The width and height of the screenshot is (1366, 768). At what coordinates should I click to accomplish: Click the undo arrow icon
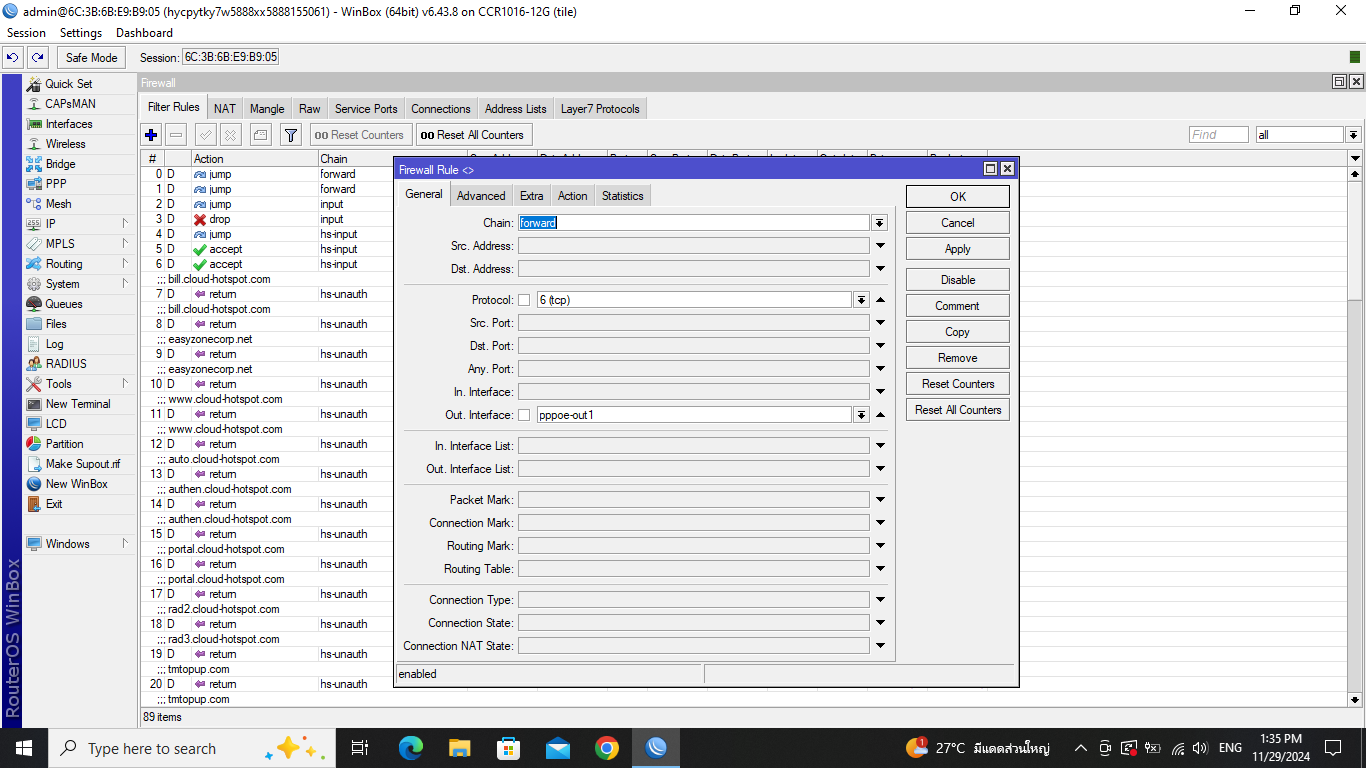pos(14,58)
